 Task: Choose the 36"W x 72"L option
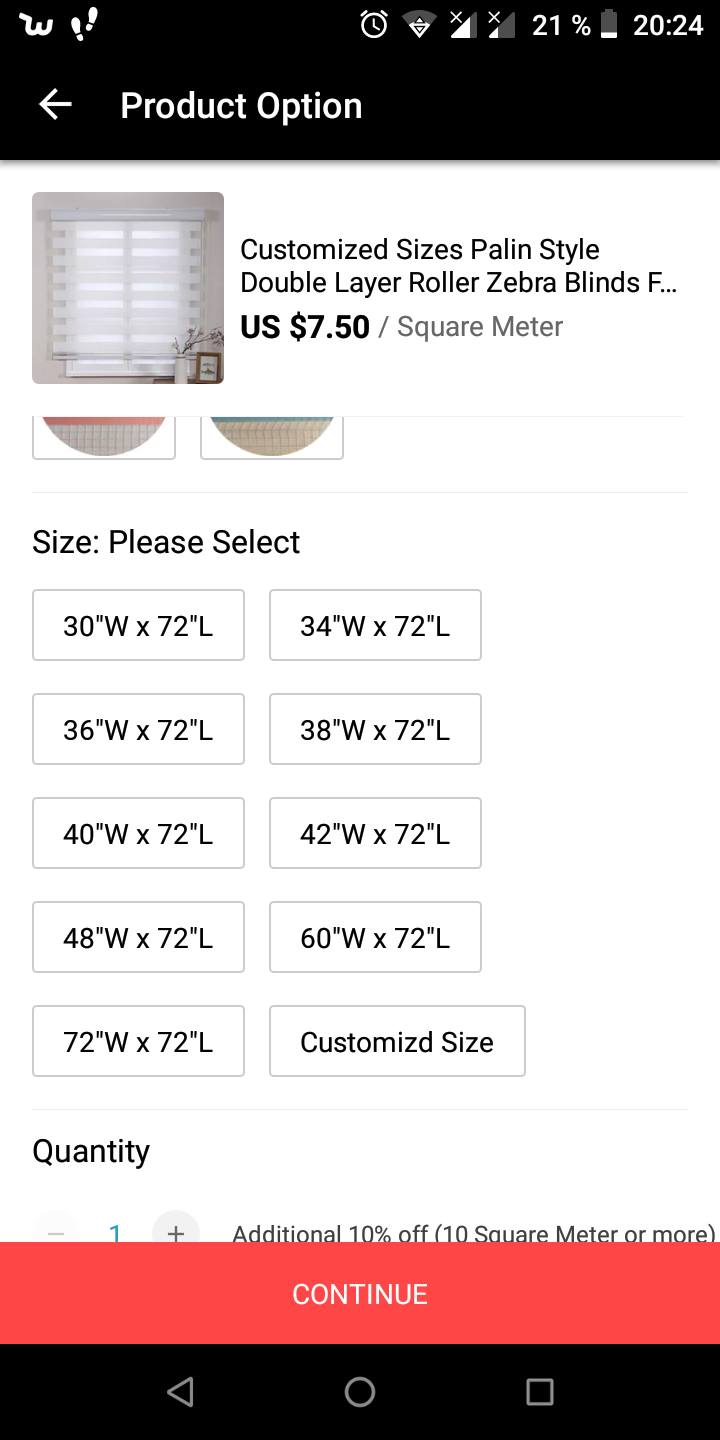[x=138, y=729]
